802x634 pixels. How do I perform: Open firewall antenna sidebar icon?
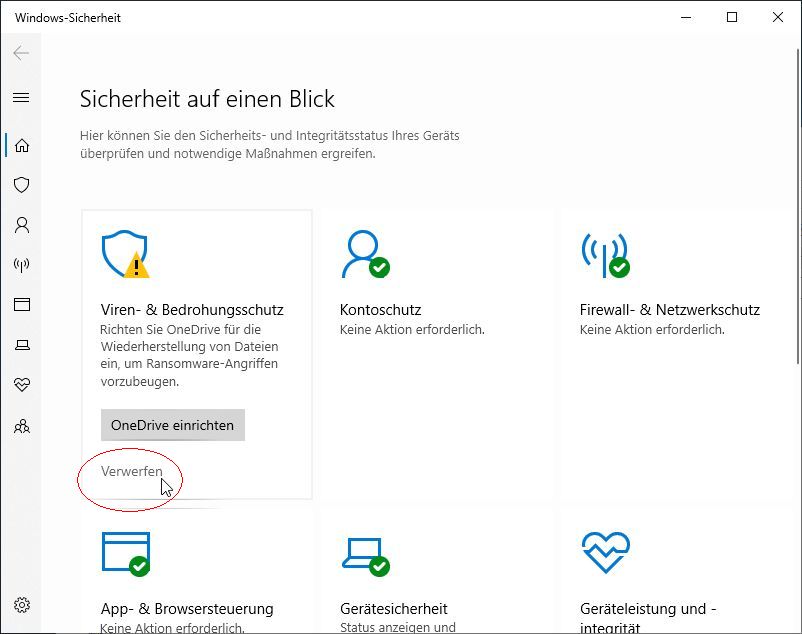click(21, 264)
